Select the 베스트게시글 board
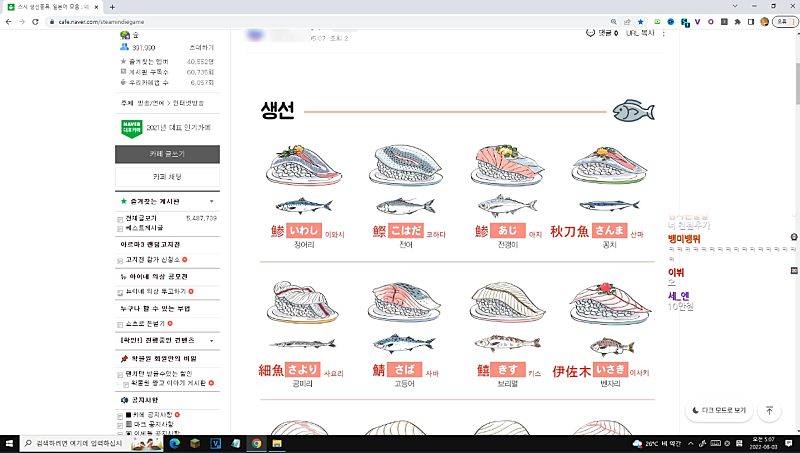The image size is (800, 453). click(x=144, y=229)
